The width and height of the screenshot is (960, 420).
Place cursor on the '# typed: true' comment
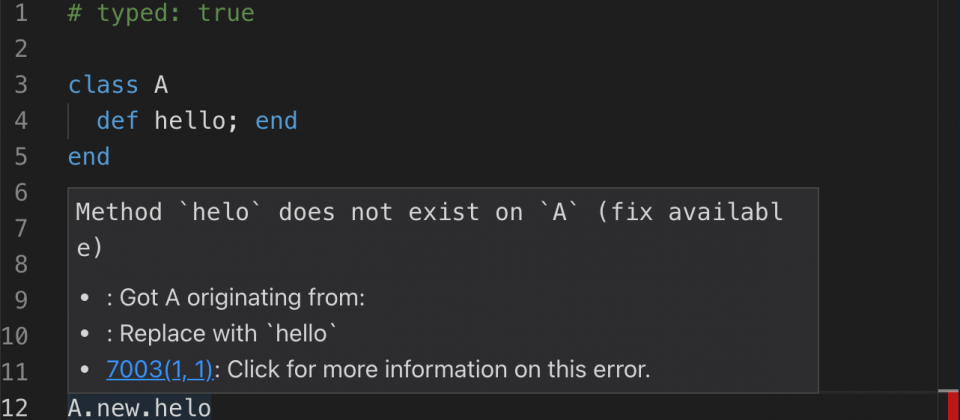click(x=160, y=13)
